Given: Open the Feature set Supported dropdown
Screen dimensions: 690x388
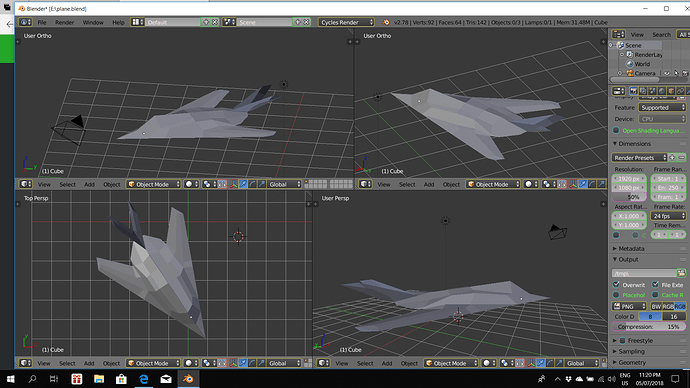Looking at the screenshot, I should pos(662,107).
